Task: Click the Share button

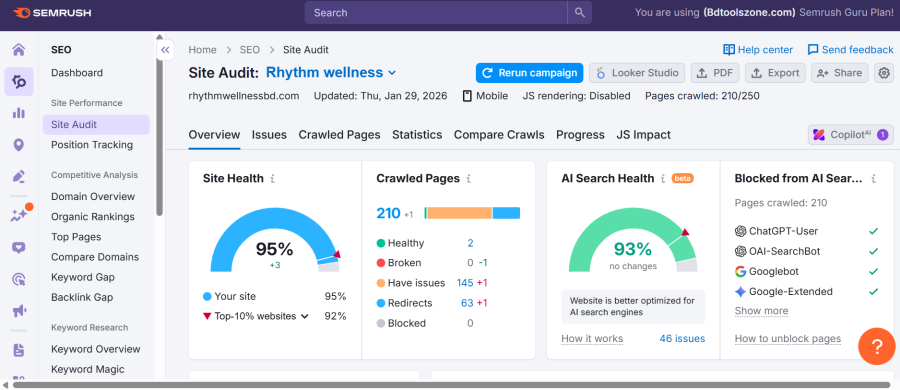Action: click(839, 73)
